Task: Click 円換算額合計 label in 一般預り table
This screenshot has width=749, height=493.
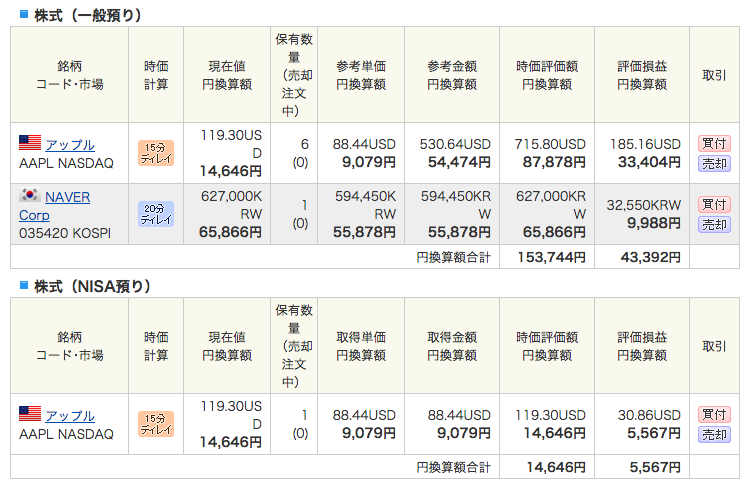Action: (x=453, y=257)
